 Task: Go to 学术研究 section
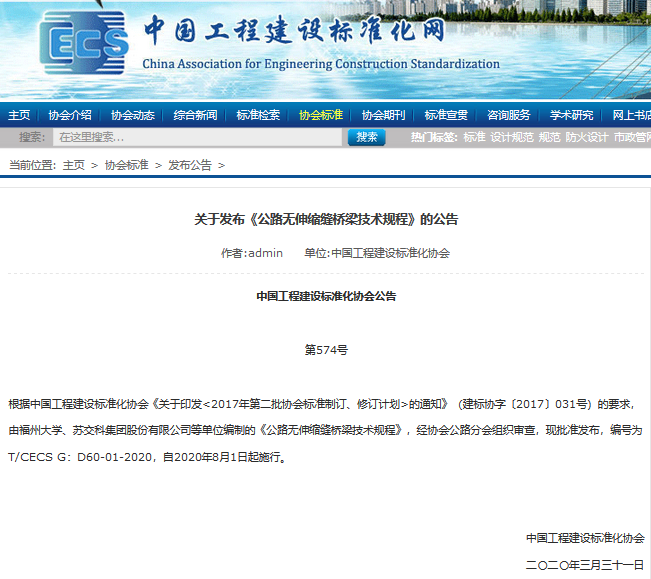[571, 115]
